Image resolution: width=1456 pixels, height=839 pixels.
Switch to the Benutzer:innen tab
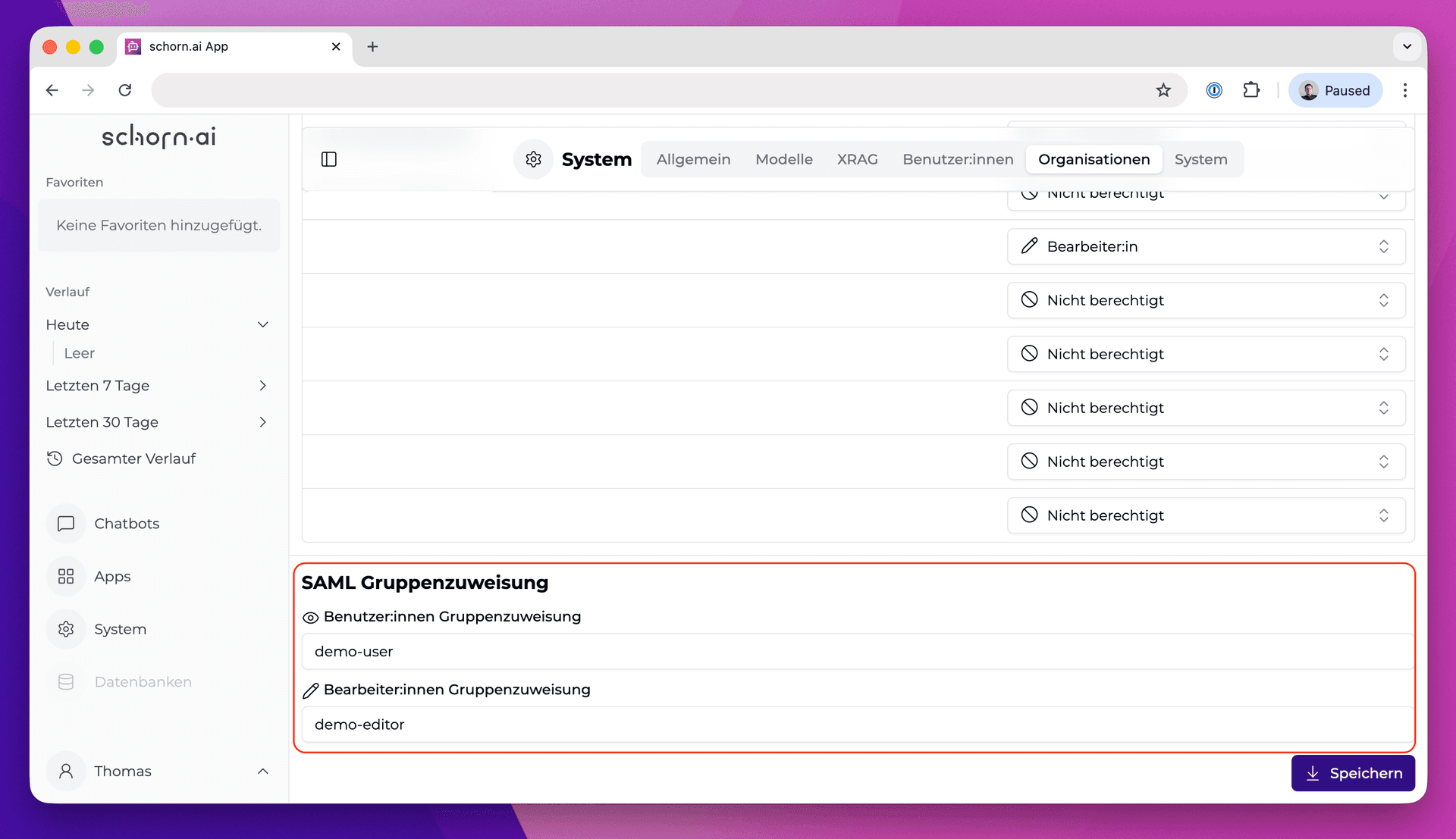957,159
